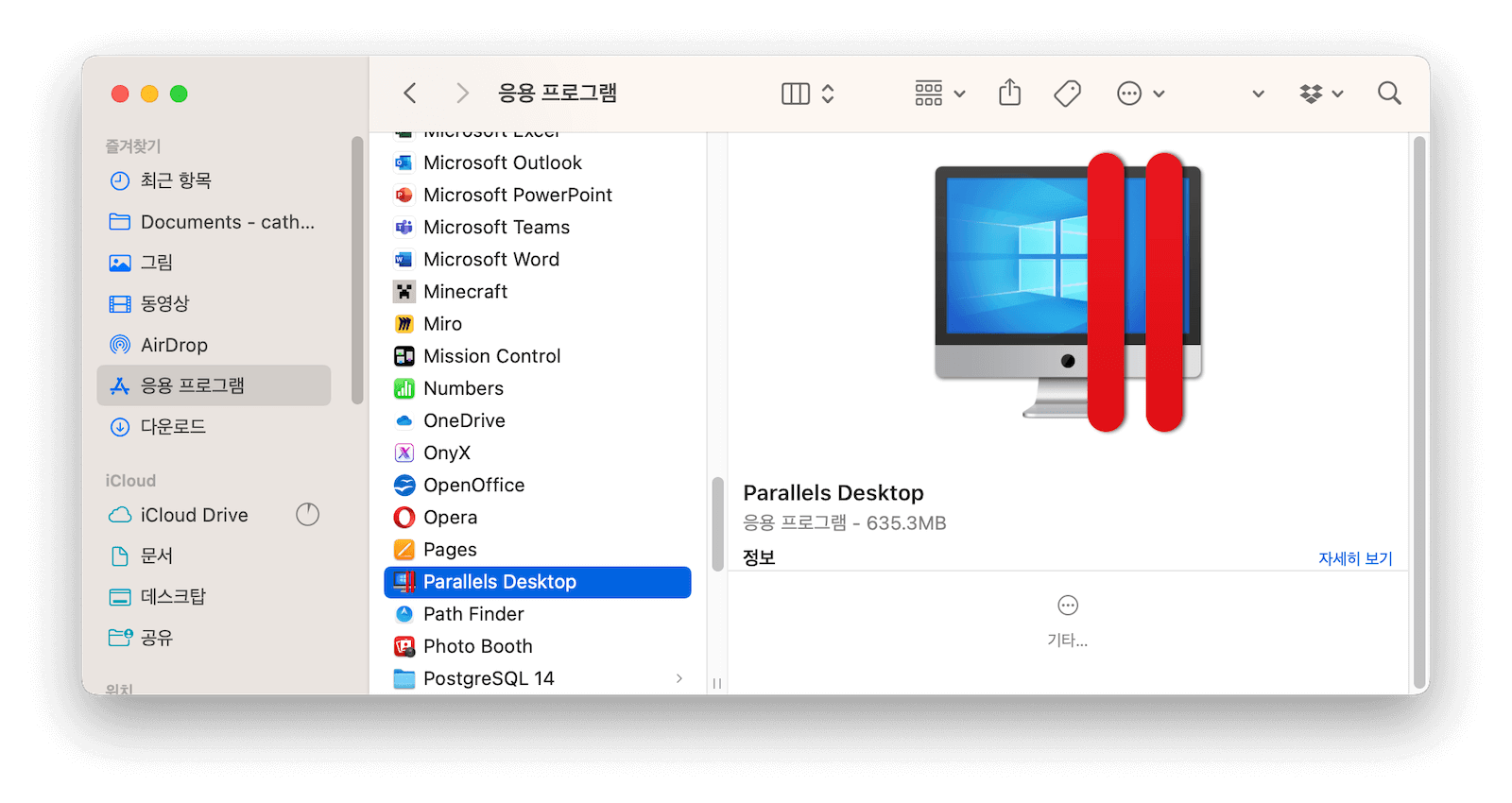Expand the PostgreSQL 14 folder chevron
1512x803 pixels.
click(679, 678)
